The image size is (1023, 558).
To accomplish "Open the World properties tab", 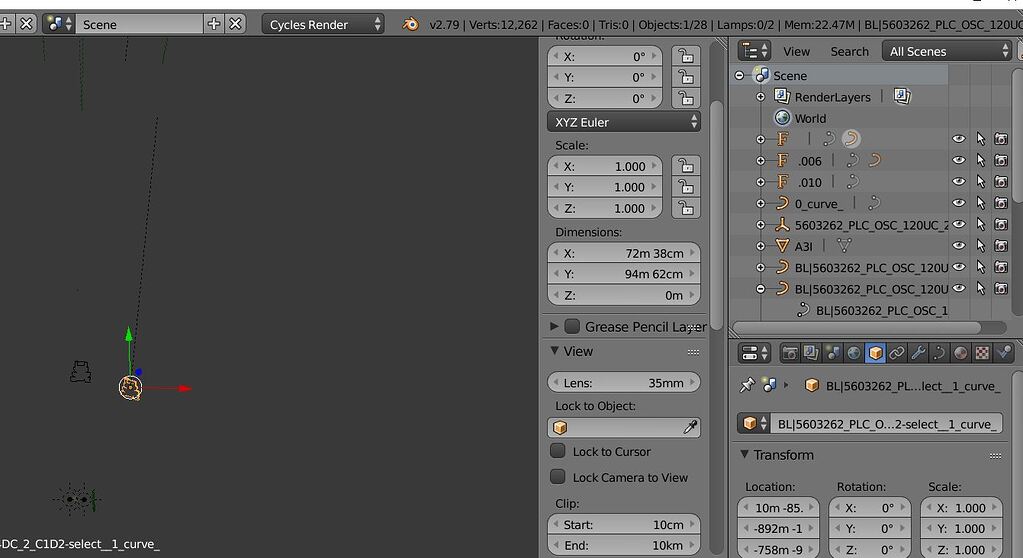I will click(854, 353).
